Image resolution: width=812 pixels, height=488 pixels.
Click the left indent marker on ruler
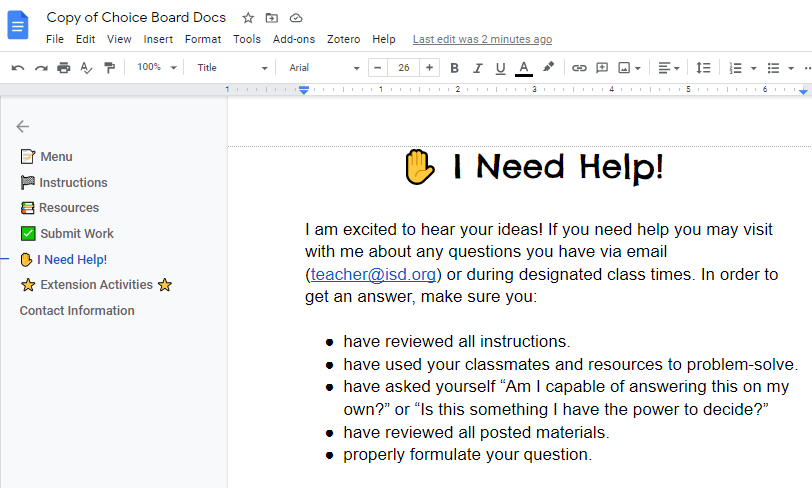coord(304,90)
